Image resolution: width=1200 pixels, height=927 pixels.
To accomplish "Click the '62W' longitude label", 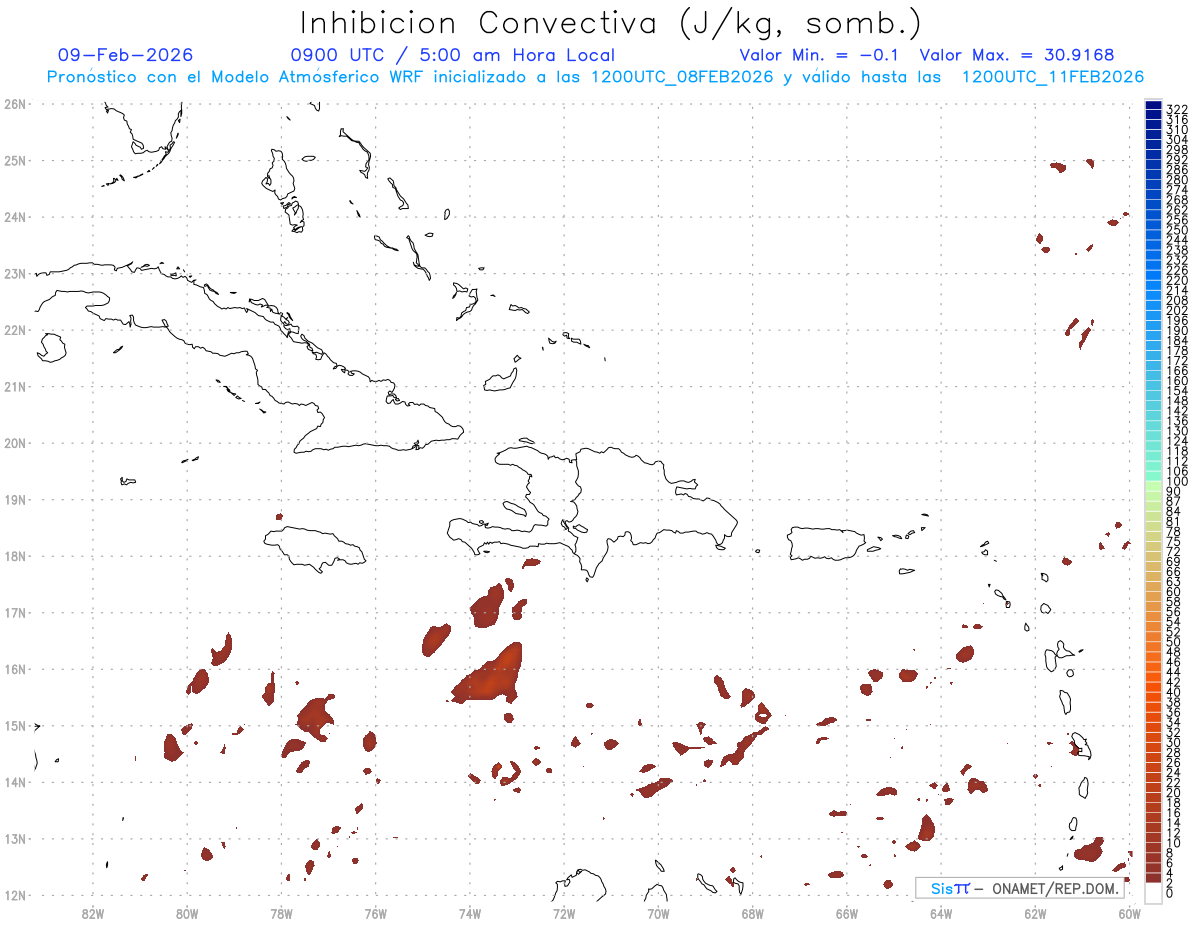I will click(x=1035, y=912).
